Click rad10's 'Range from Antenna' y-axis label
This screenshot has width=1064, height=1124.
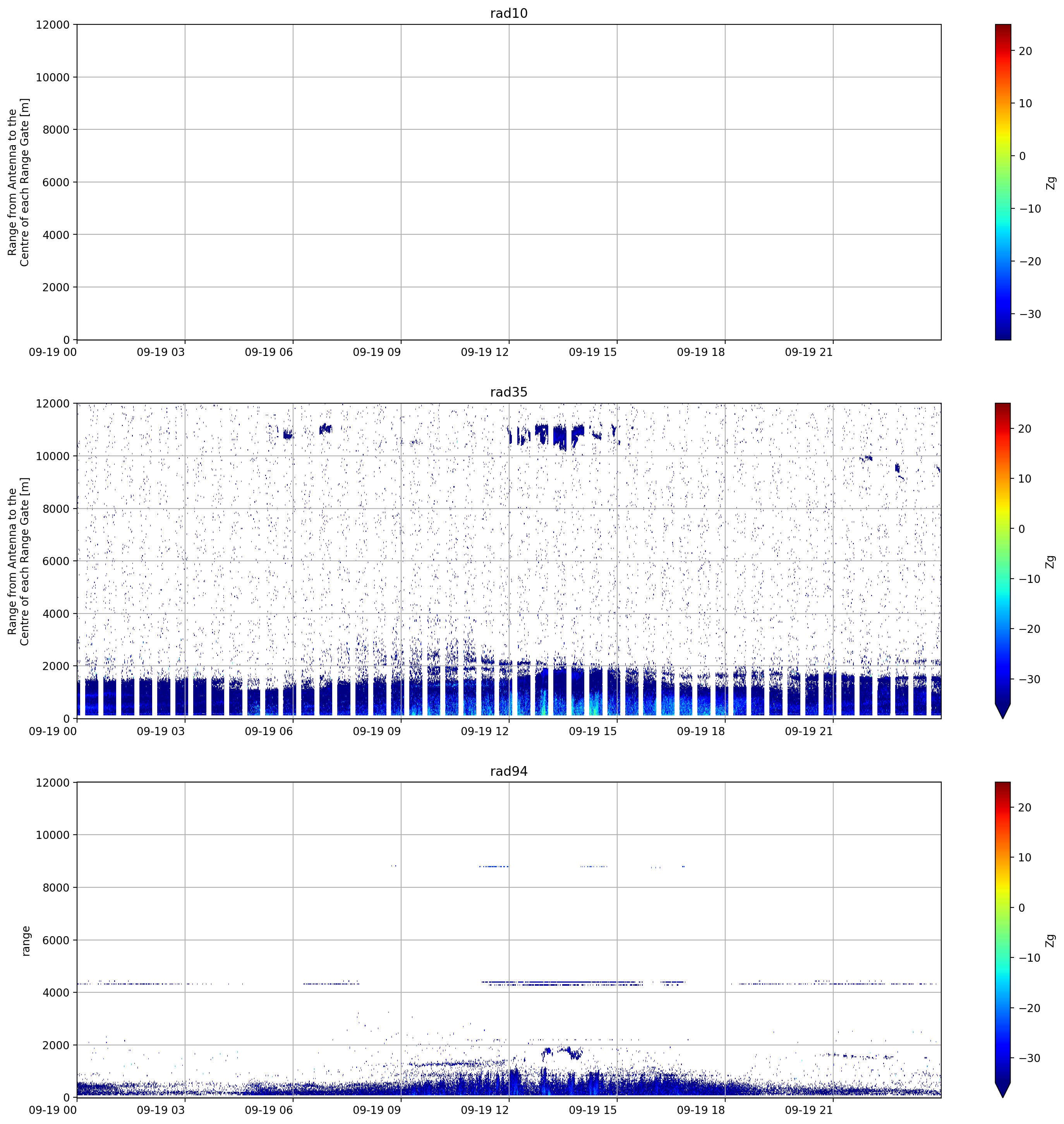(x=18, y=182)
